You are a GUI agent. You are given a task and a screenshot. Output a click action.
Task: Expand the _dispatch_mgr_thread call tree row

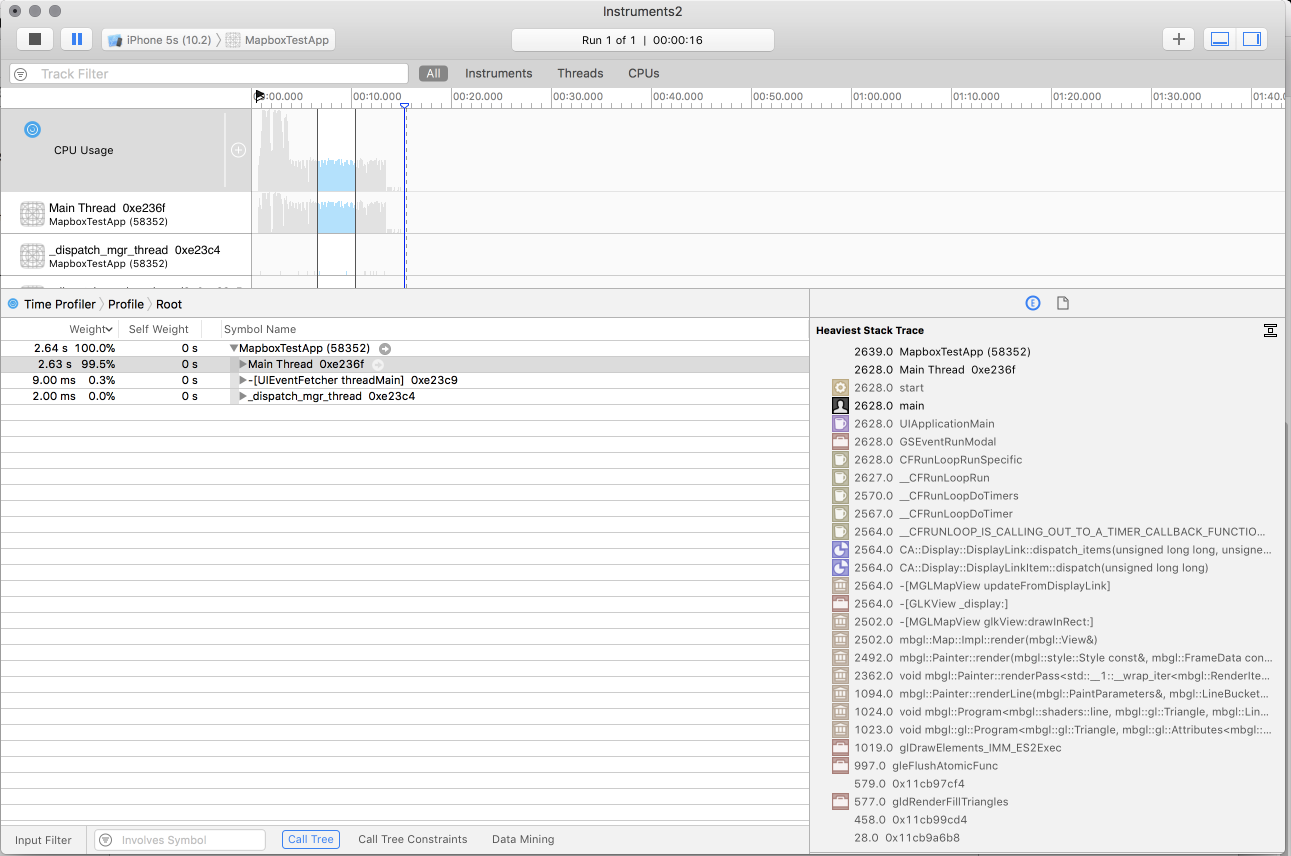(x=241, y=396)
